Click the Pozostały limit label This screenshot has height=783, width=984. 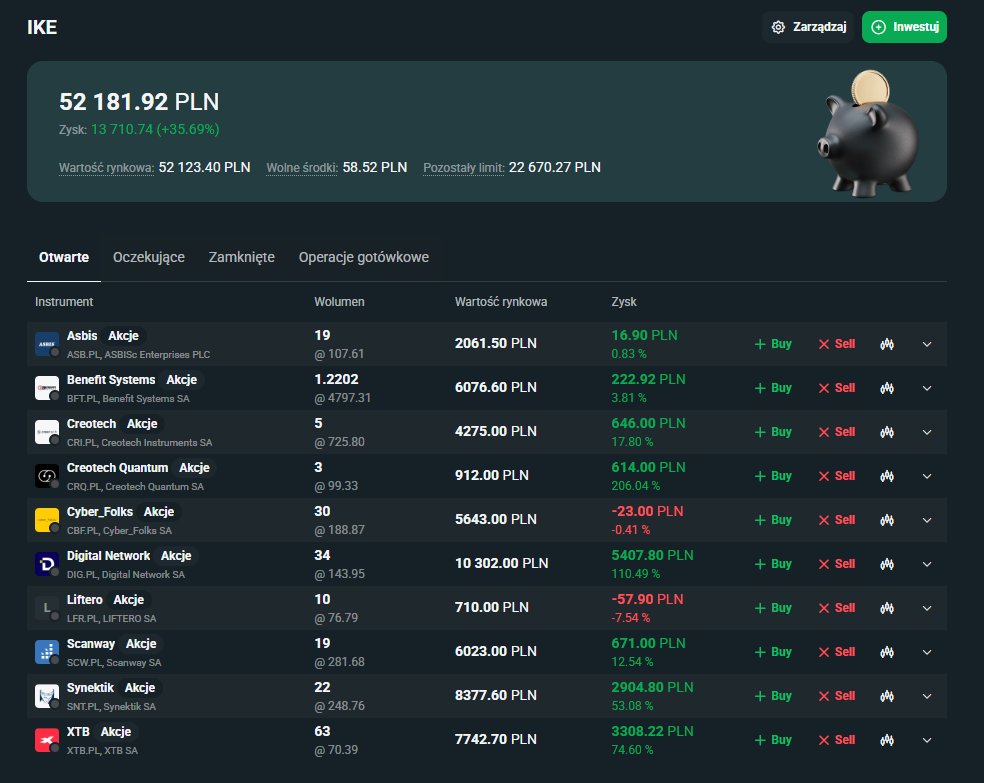464,168
